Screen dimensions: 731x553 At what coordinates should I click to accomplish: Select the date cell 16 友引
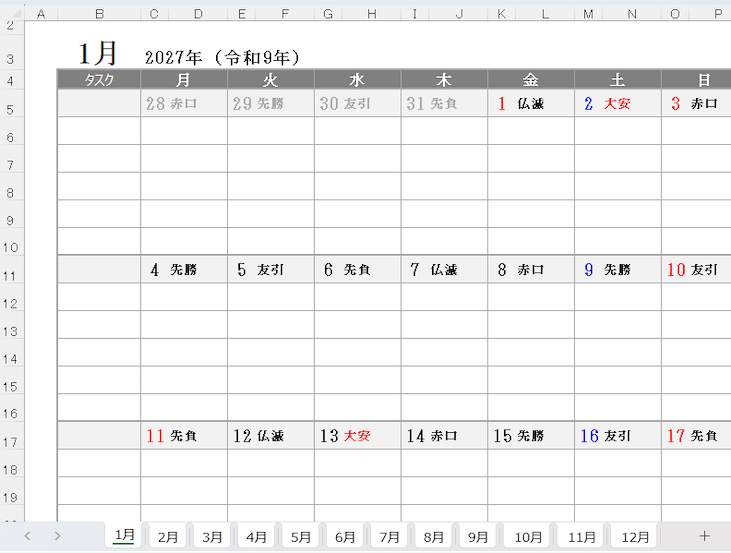point(618,435)
